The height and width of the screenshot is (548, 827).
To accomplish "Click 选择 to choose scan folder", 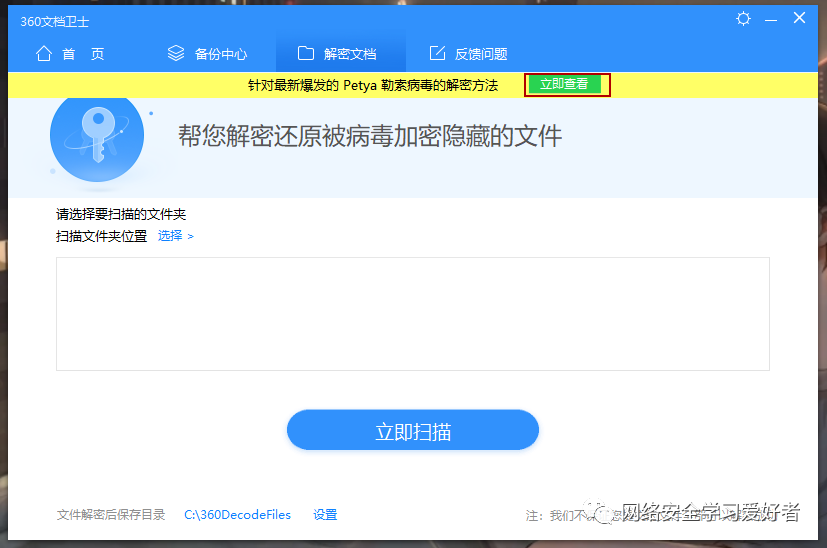I will 176,236.
